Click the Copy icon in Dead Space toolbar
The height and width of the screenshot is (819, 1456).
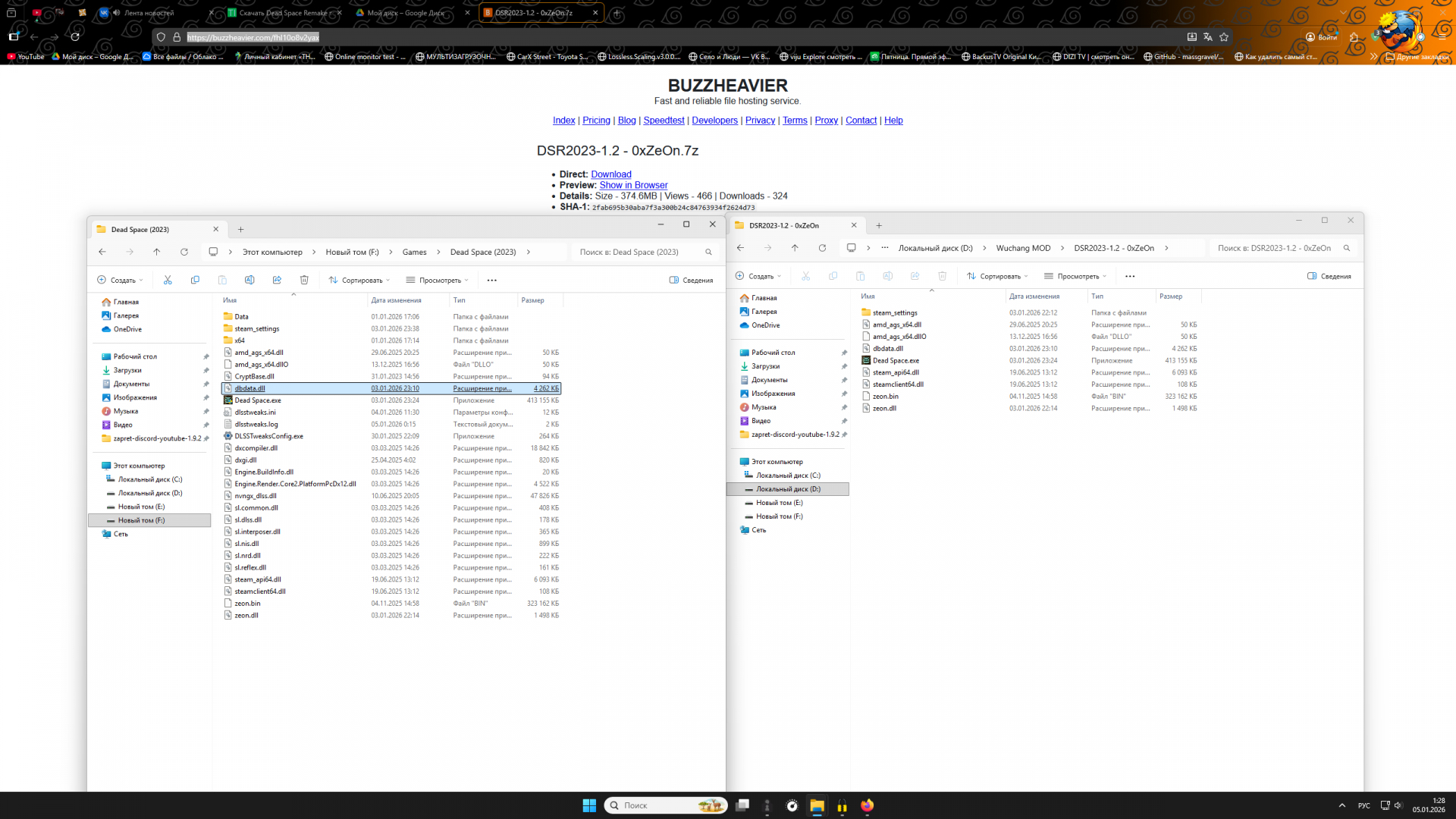(195, 280)
